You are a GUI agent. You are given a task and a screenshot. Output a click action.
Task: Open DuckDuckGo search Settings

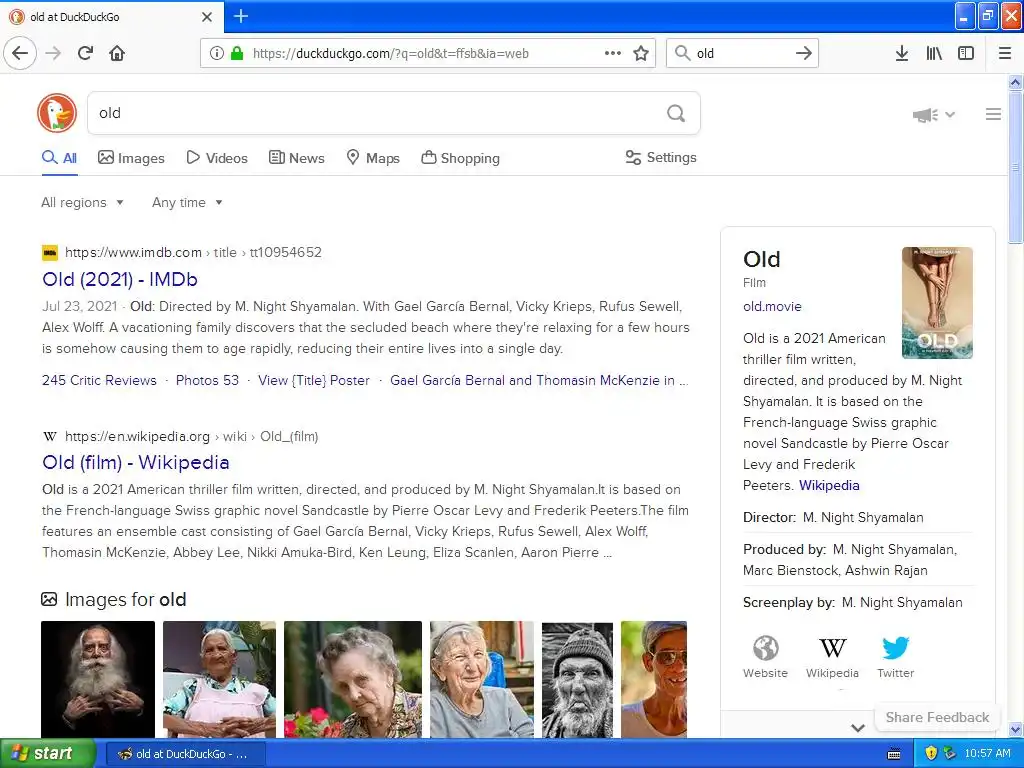pyautogui.click(x=661, y=157)
